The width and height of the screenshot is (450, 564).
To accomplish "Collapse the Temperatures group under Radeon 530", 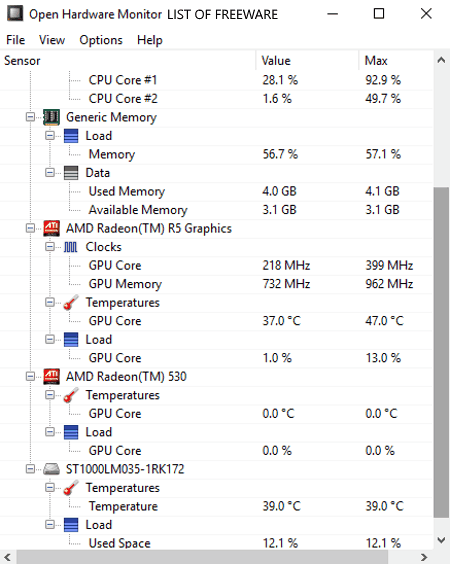I will 50,395.
